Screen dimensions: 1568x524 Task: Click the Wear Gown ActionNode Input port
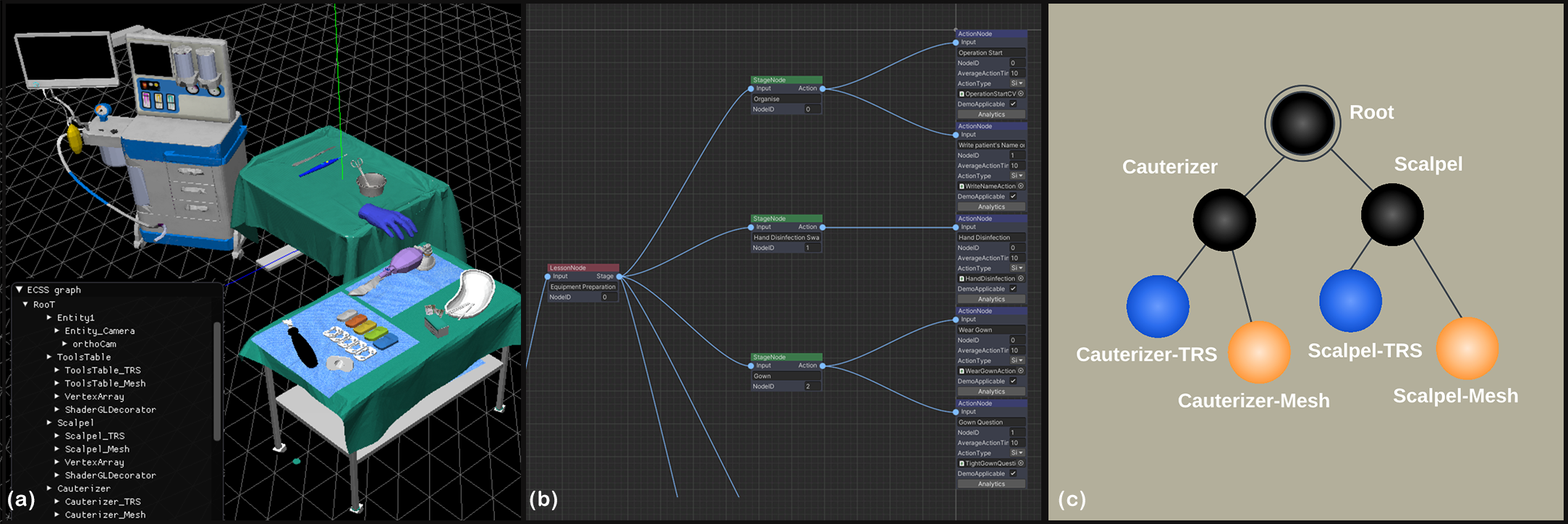956,320
